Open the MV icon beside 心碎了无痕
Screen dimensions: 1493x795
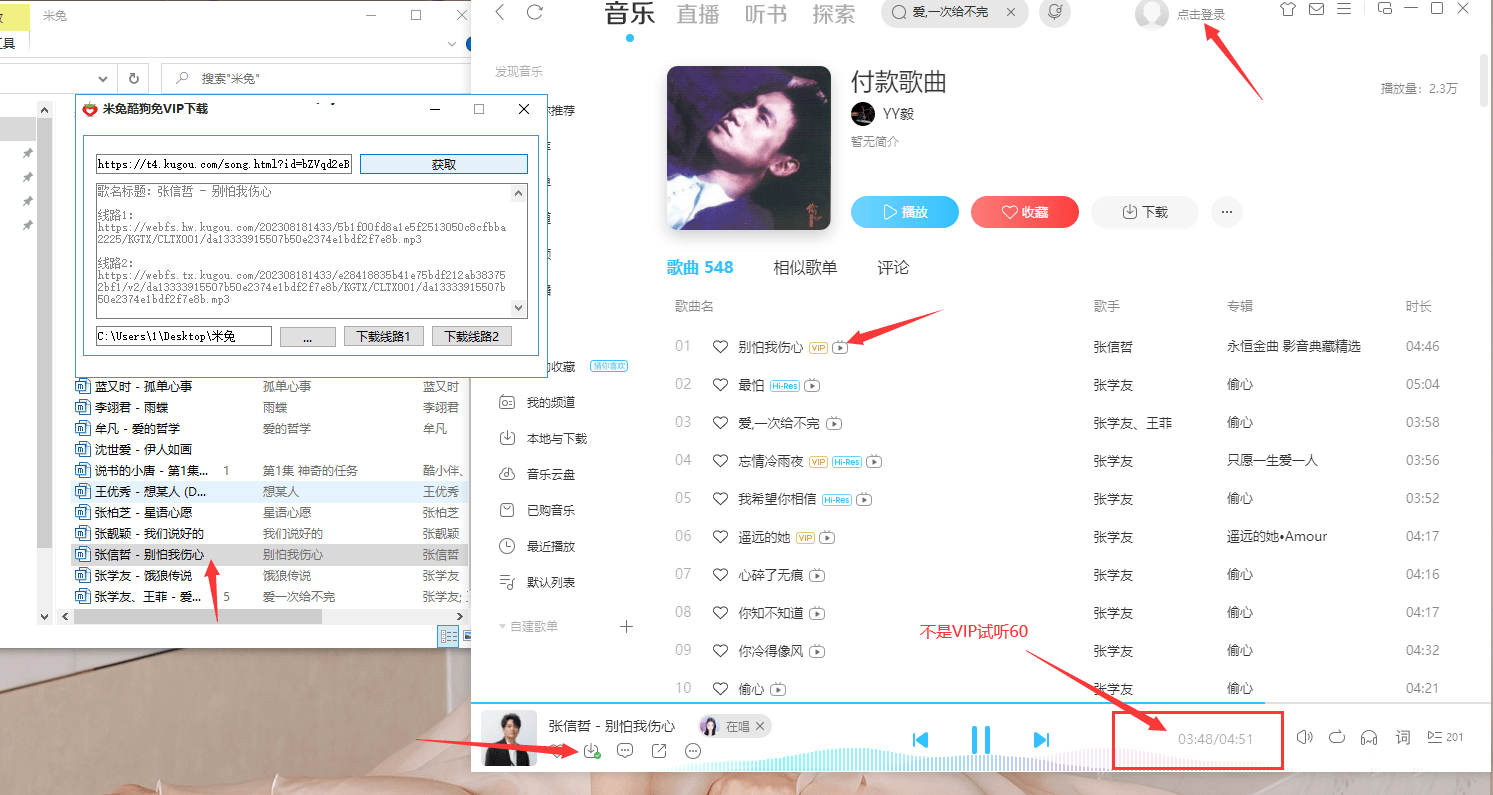pyautogui.click(x=817, y=575)
